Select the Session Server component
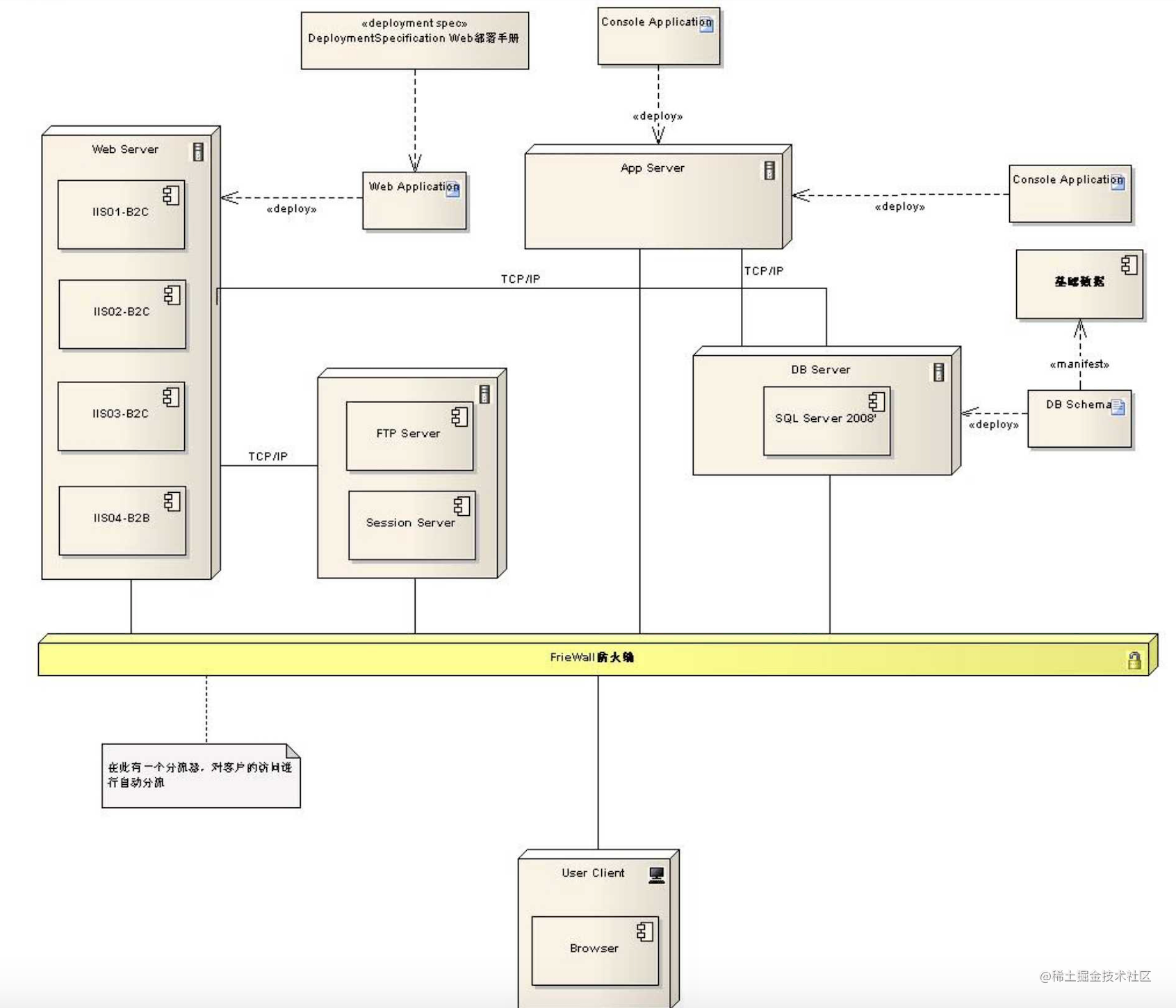The height and width of the screenshot is (1008, 1176). click(411, 526)
